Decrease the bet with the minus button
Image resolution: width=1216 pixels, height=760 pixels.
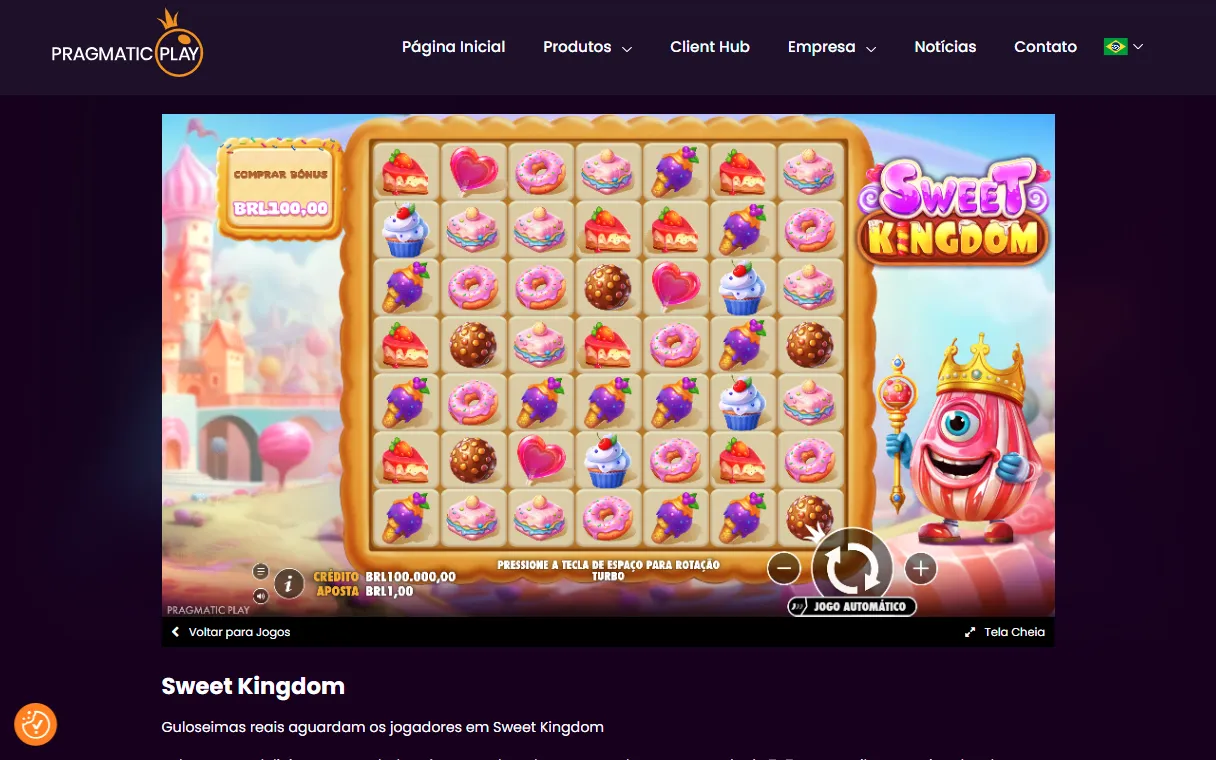click(784, 569)
